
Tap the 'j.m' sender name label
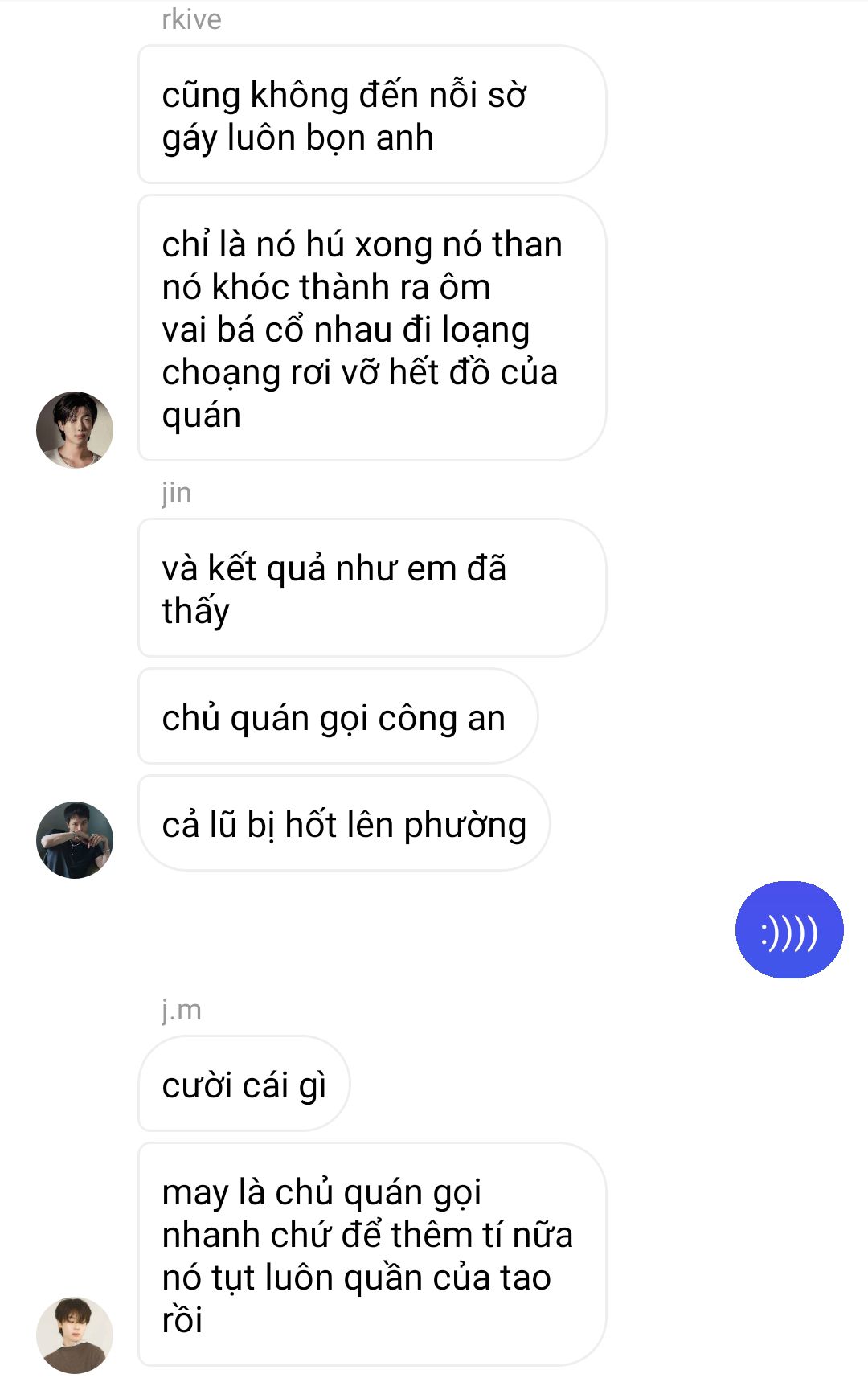click(182, 1009)
